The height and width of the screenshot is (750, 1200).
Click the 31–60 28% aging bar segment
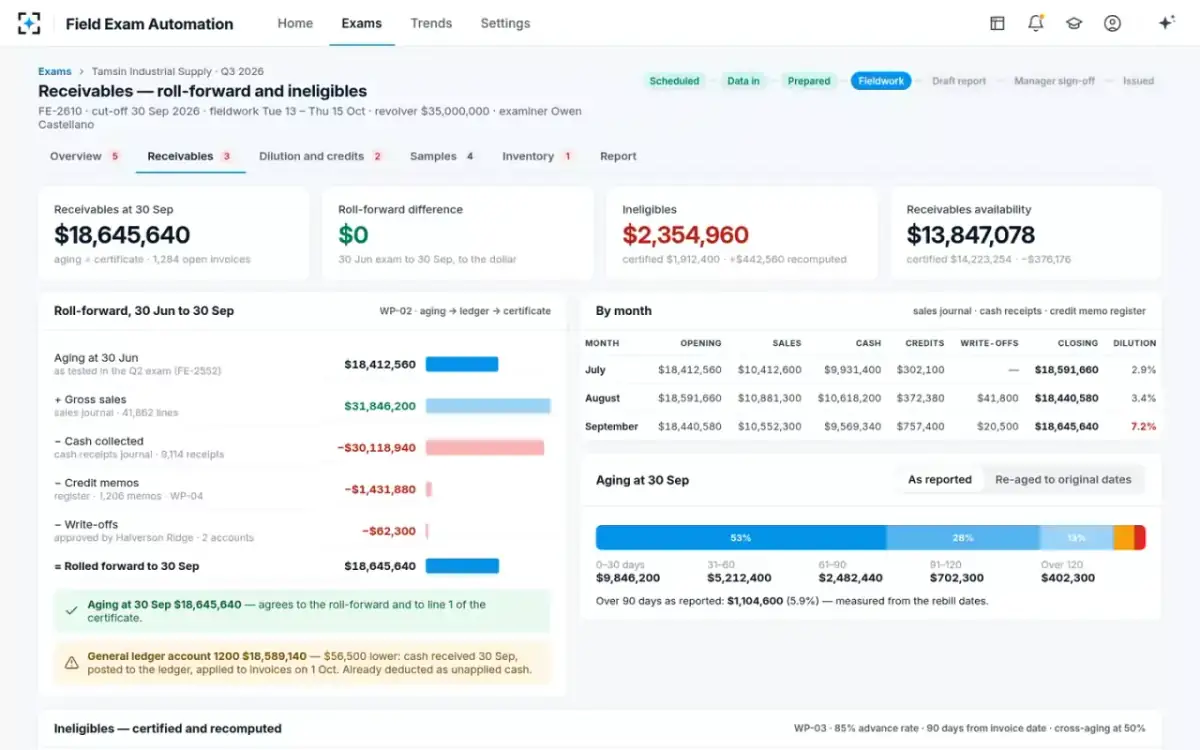point(962,538)
